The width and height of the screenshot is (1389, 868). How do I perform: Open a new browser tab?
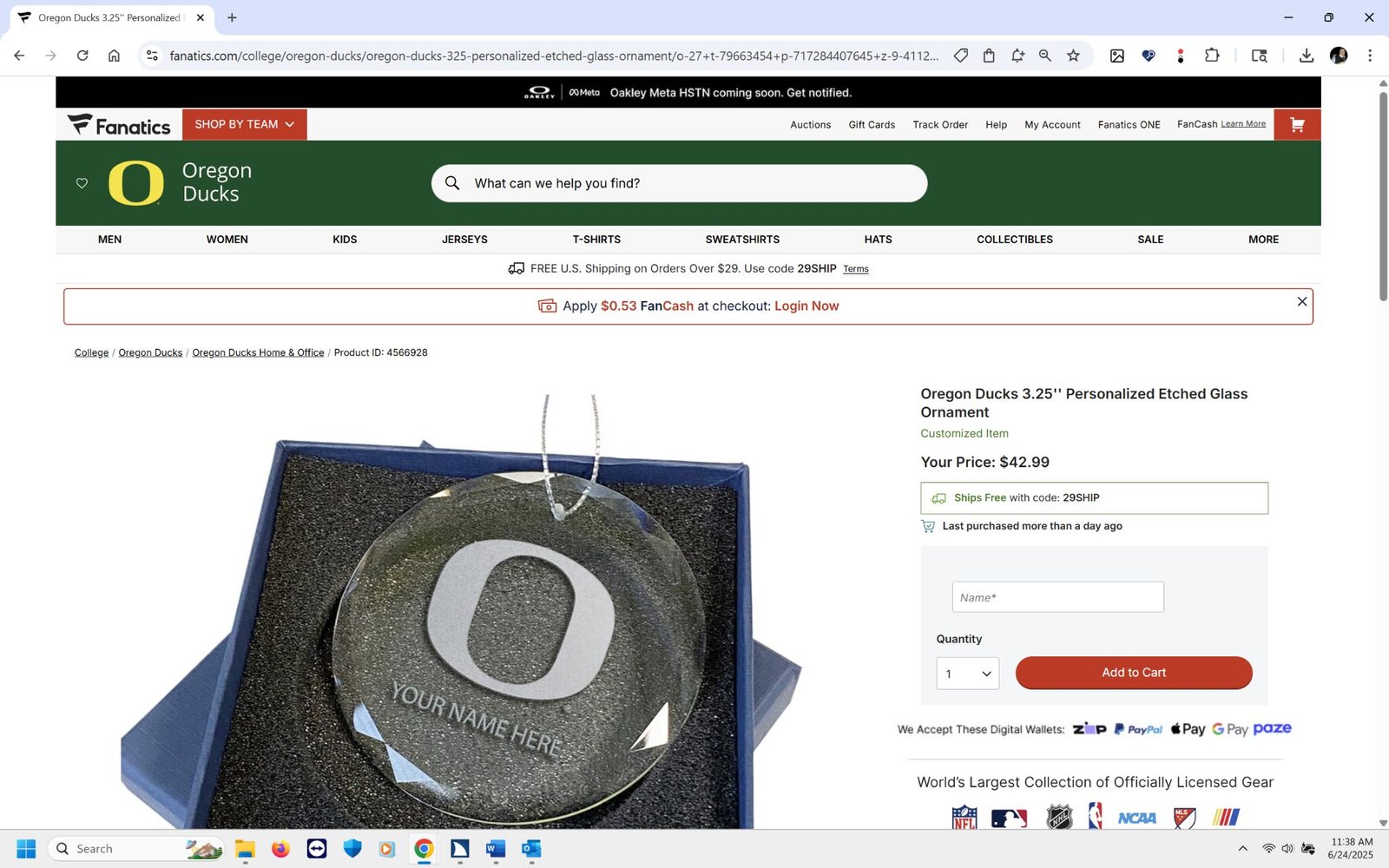click(232, 17)
